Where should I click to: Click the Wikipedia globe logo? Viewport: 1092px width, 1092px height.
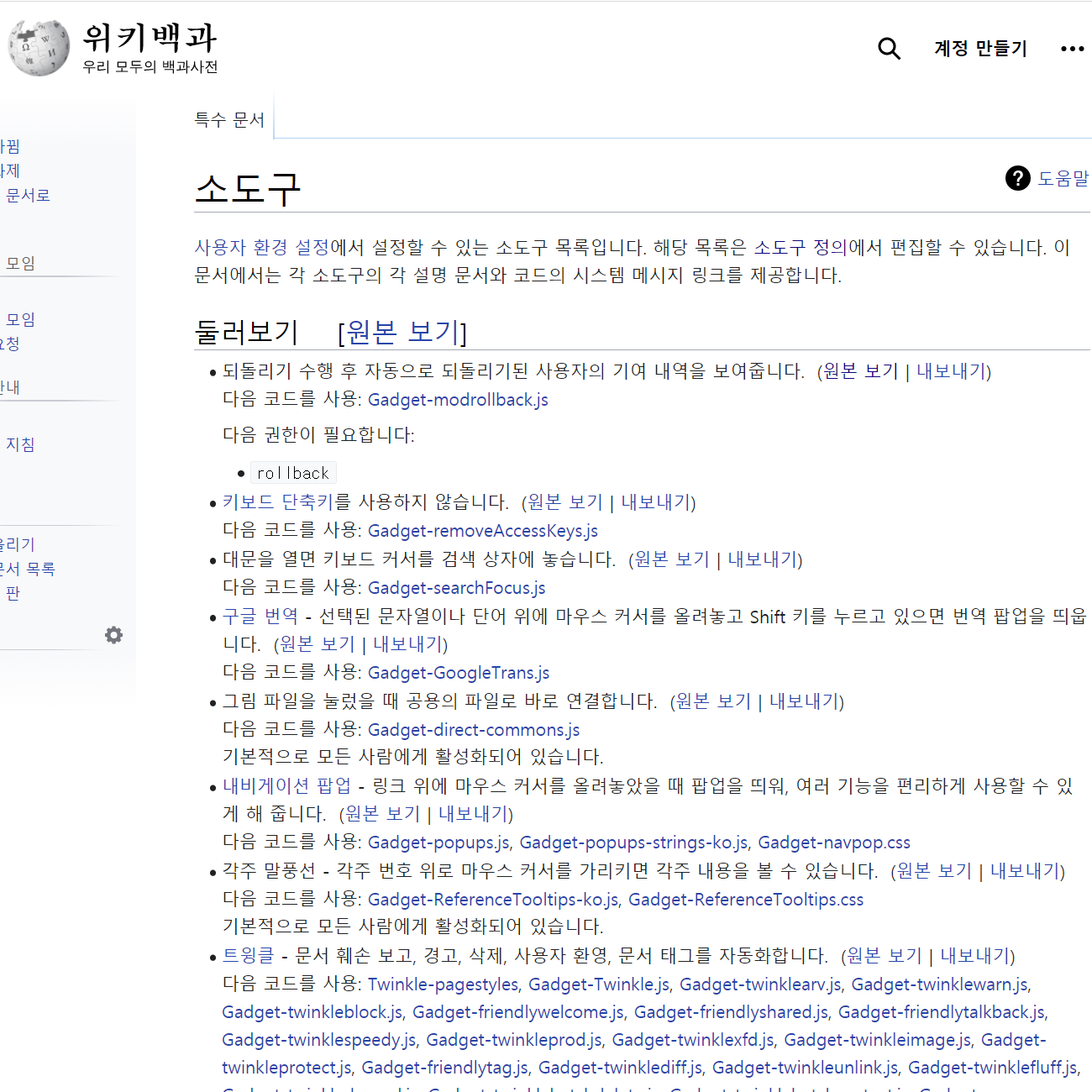click(39, 48)
